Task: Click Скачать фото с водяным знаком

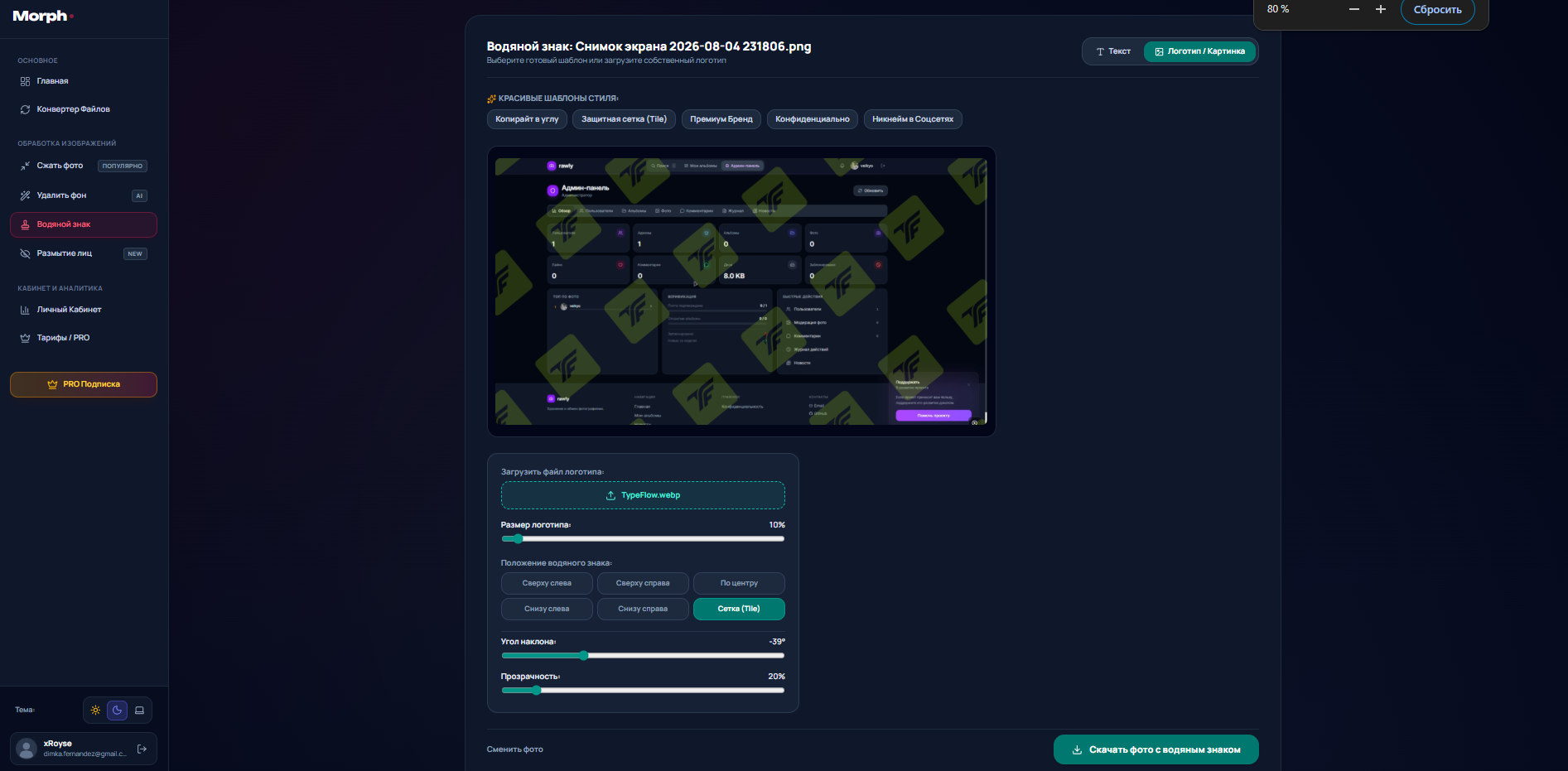Action: tap(1156, 749)
